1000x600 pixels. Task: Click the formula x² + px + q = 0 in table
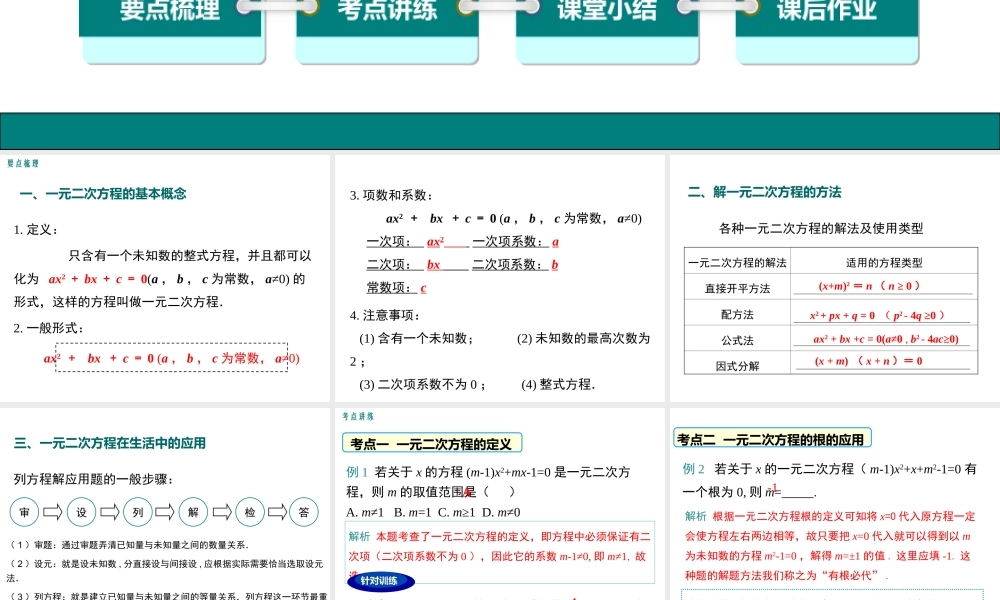click(x=878, y=315)
